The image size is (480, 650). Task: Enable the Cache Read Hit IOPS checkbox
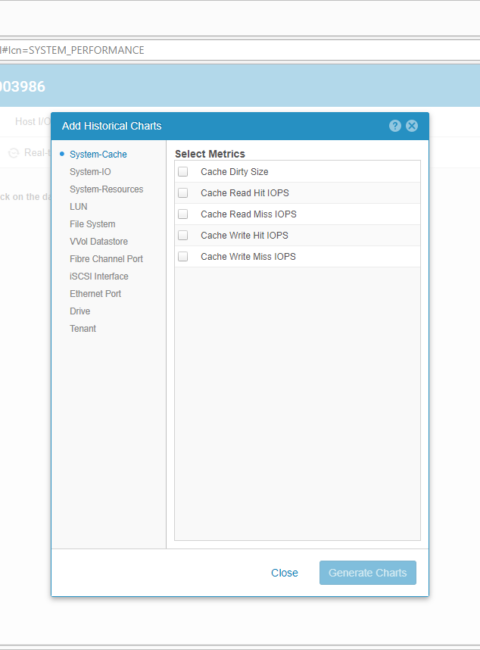183,193
